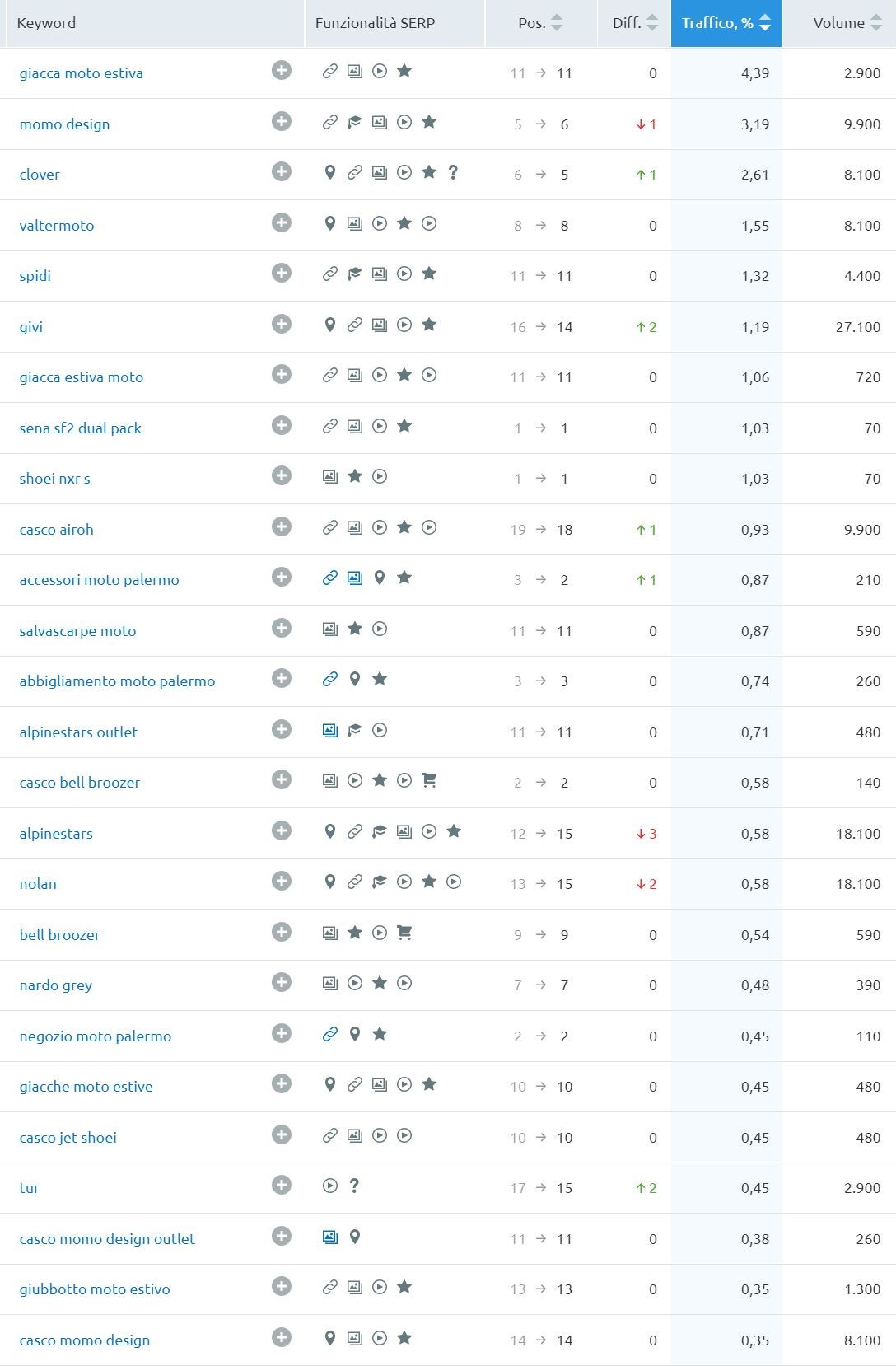Select volume 1.300 in giubbotto moto estivo row
The image size is (896, 1366).
pyautogui.click(x=862, y=1289)
